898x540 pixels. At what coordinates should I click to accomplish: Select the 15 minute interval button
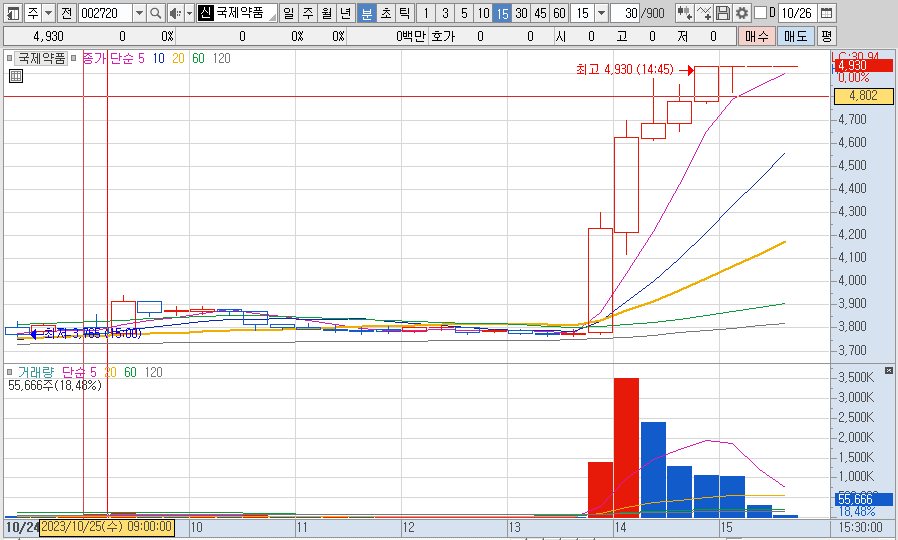(502, 13)
